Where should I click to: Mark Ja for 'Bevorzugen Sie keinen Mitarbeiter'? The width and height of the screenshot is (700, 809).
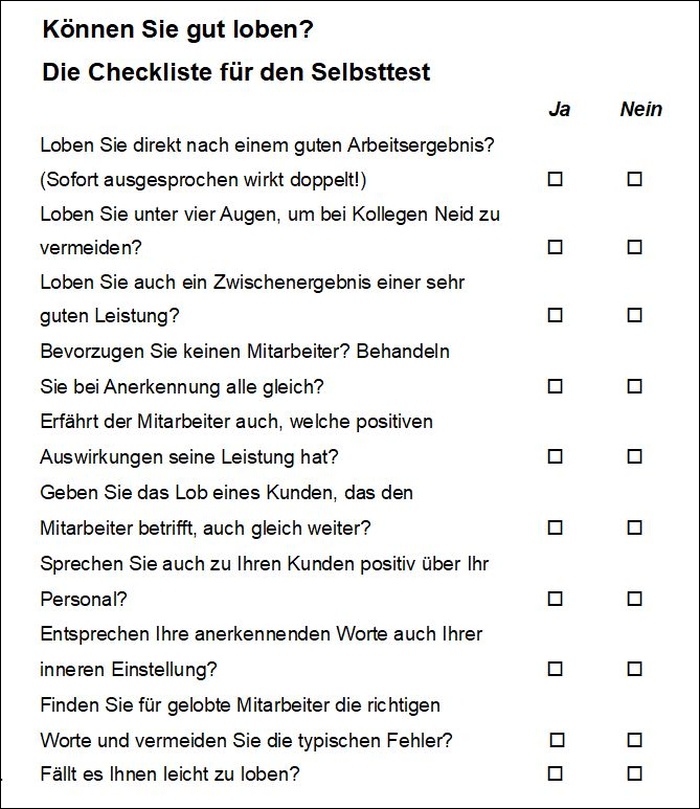tap(555, 386)
